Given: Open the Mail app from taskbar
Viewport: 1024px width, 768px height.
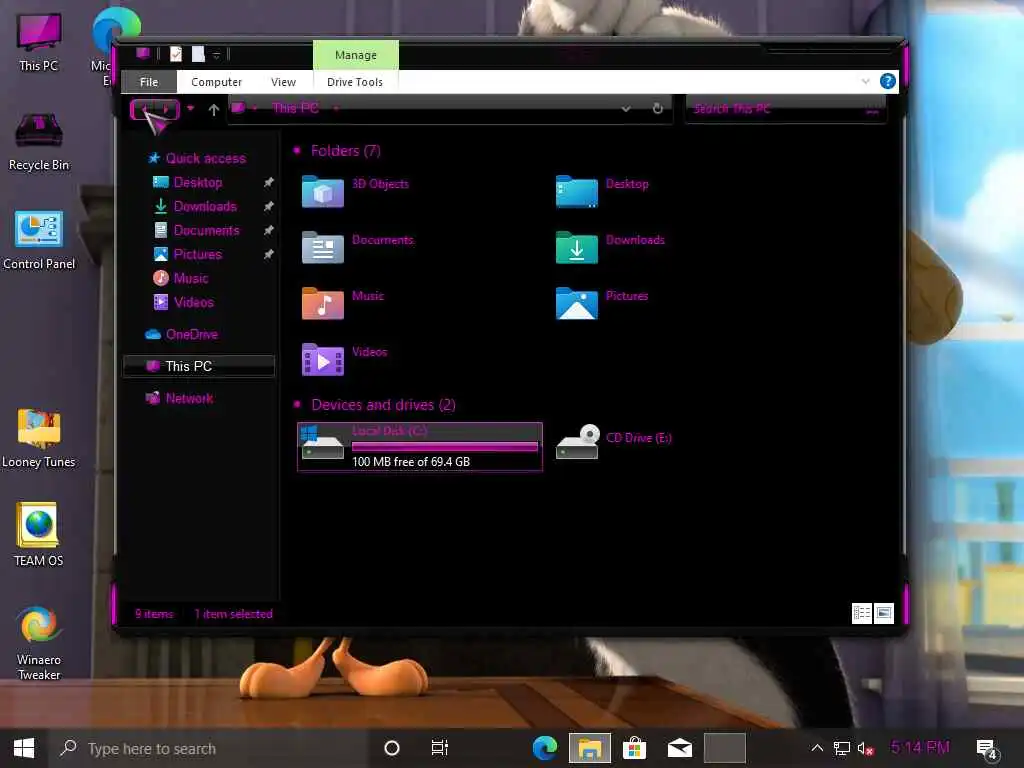Looking at the screenshot, I should (x=679, y=748).
